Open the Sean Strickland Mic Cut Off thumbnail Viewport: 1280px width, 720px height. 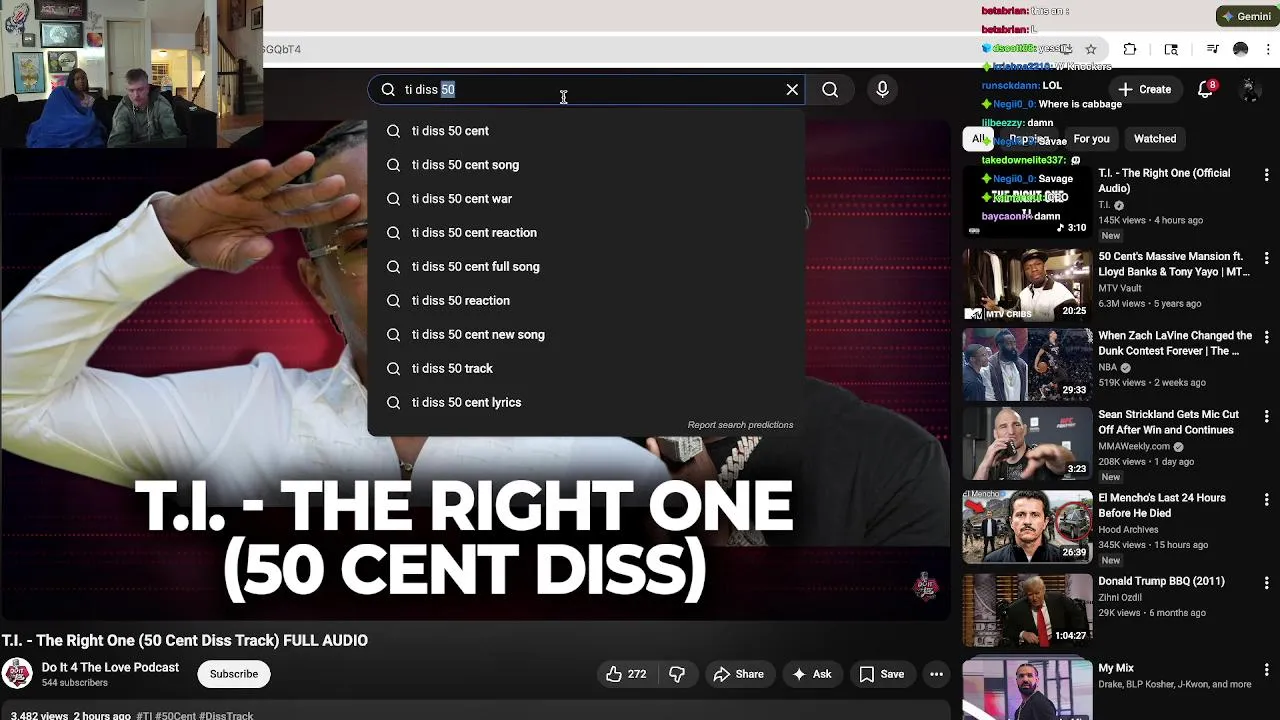pyautogui.click(x=1027, y=443)
